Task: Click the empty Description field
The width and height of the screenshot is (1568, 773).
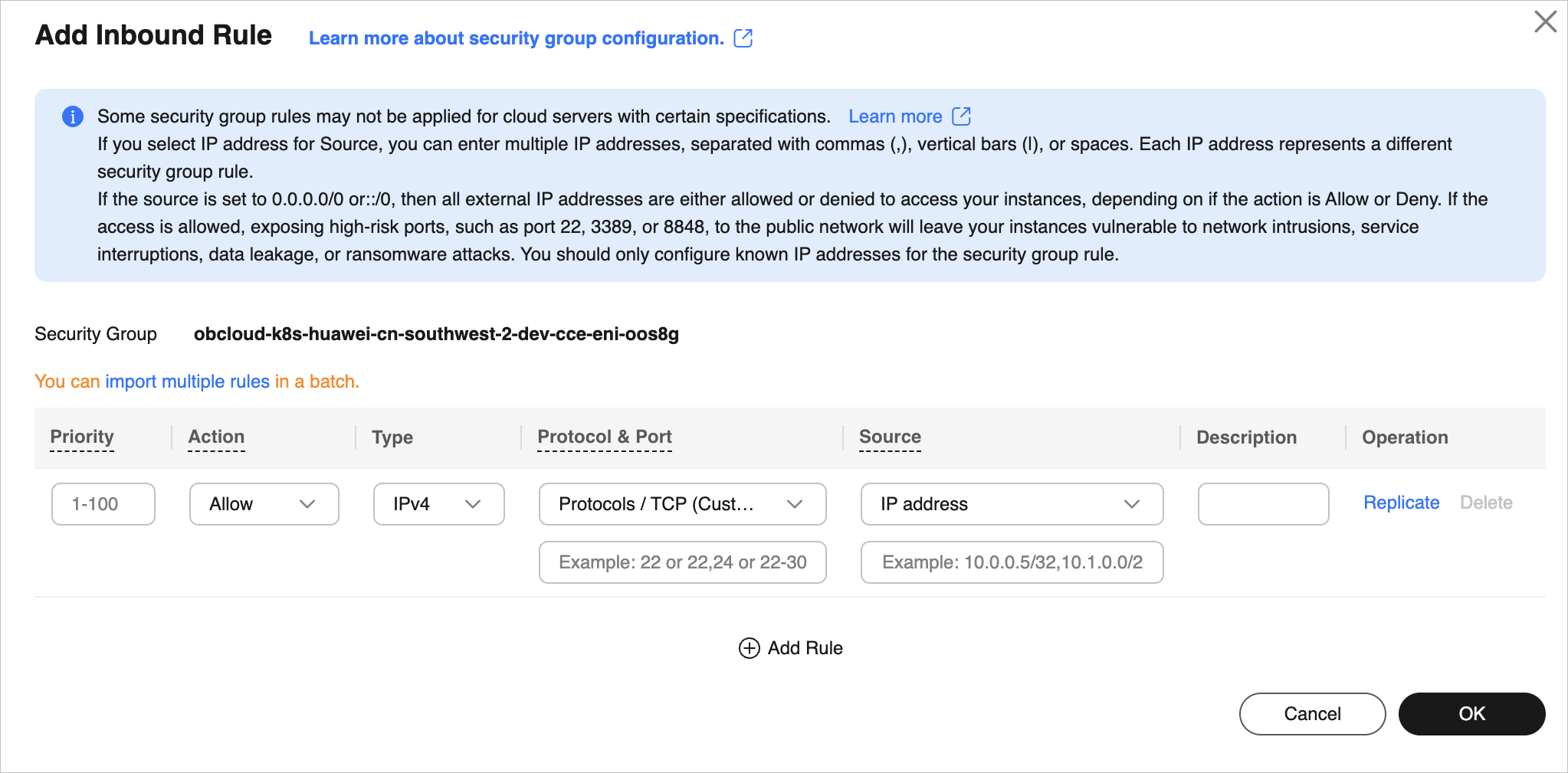Action: [1263, 504]
